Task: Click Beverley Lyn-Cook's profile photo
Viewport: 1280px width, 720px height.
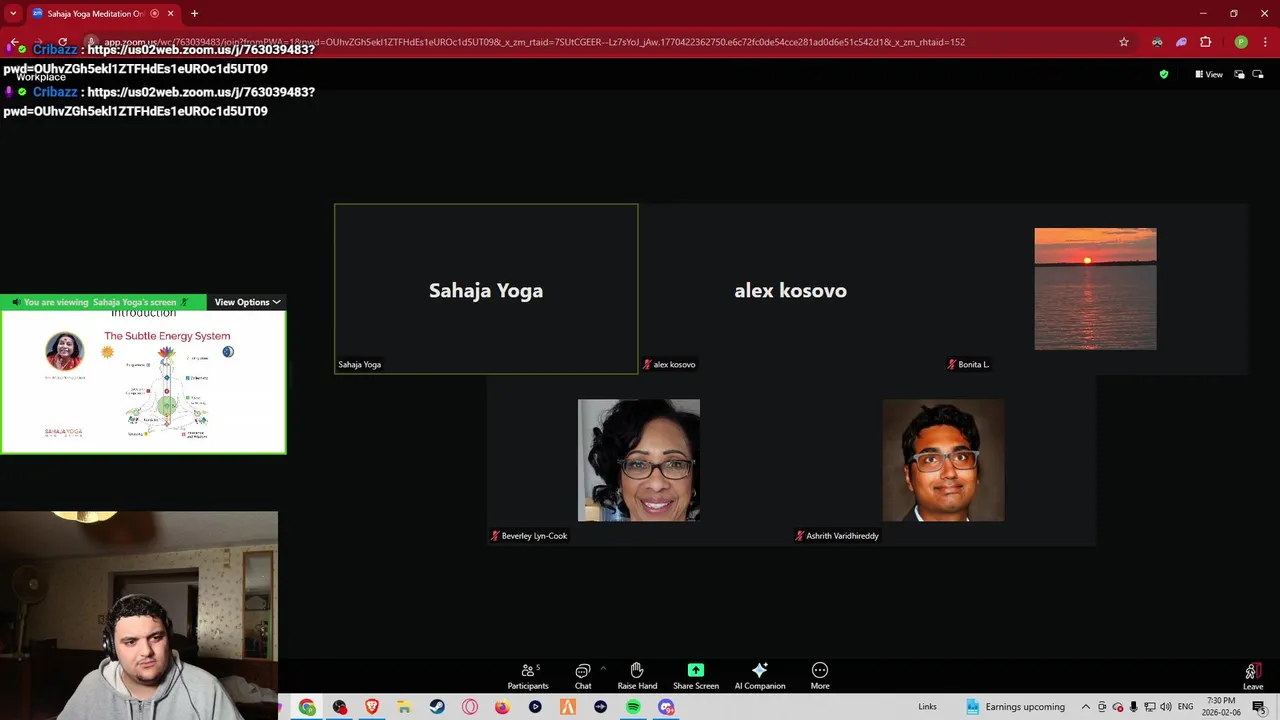Action: [x=639, y=460]
